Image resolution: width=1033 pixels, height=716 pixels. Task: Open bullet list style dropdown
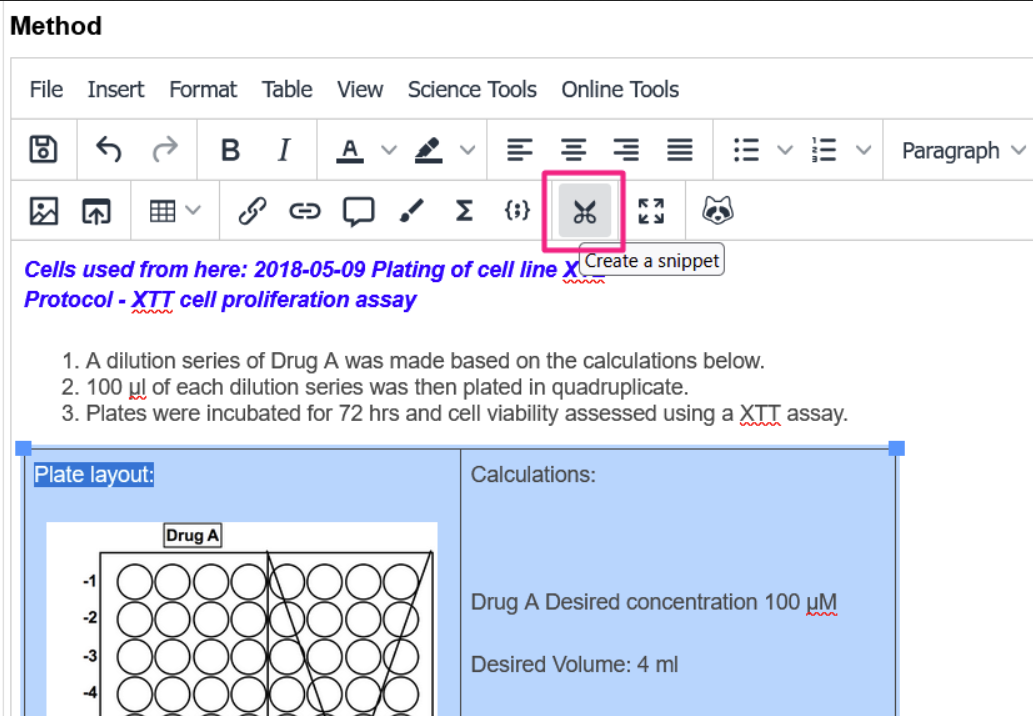pos(785,150)
